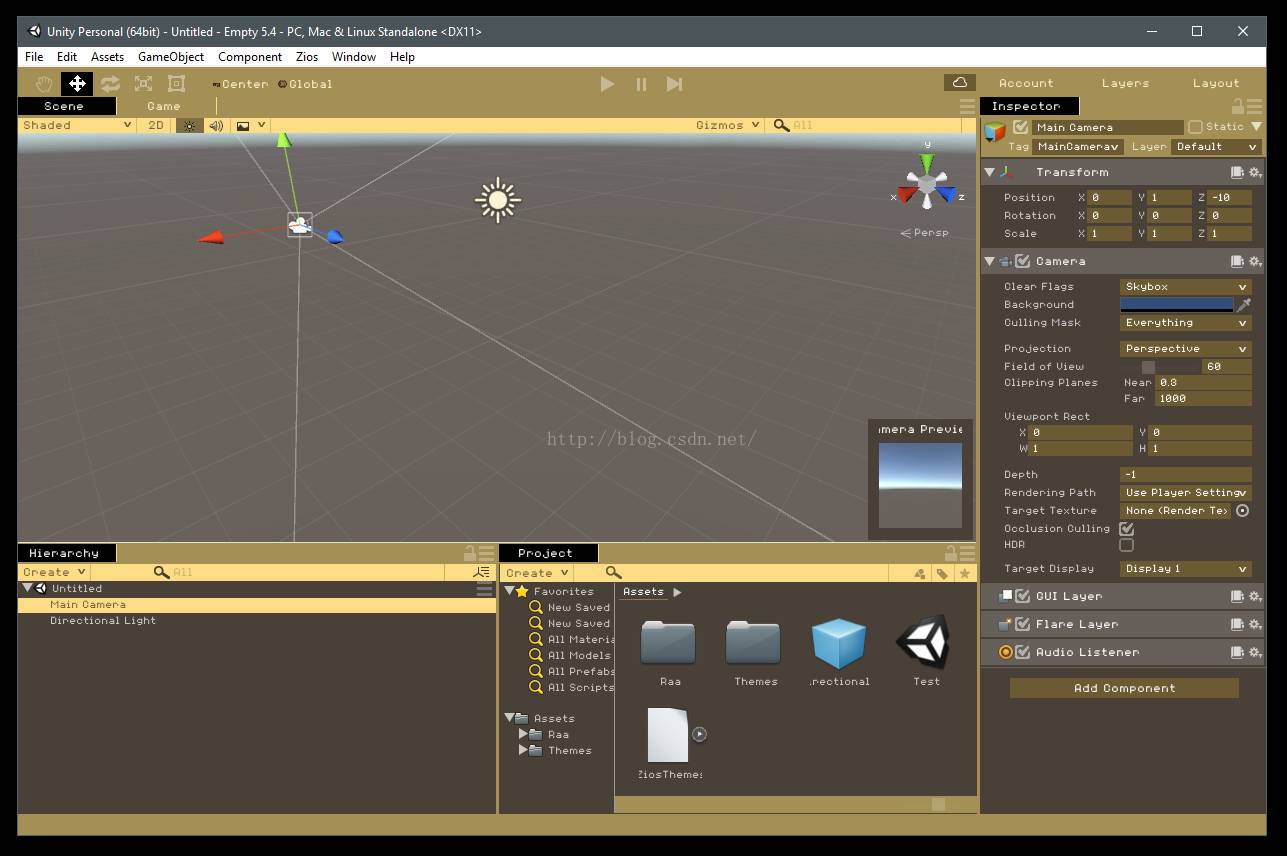Image resolution: width=1287 pixels, height=856 pixels.
Task: Select the blue cube prefab asset
Action: point(838,642)
